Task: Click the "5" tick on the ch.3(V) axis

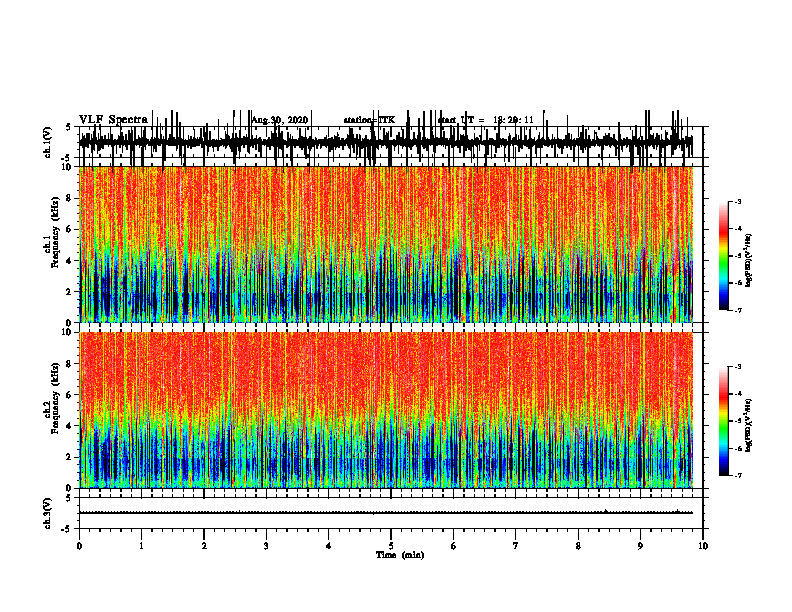Action: point(68,498)
